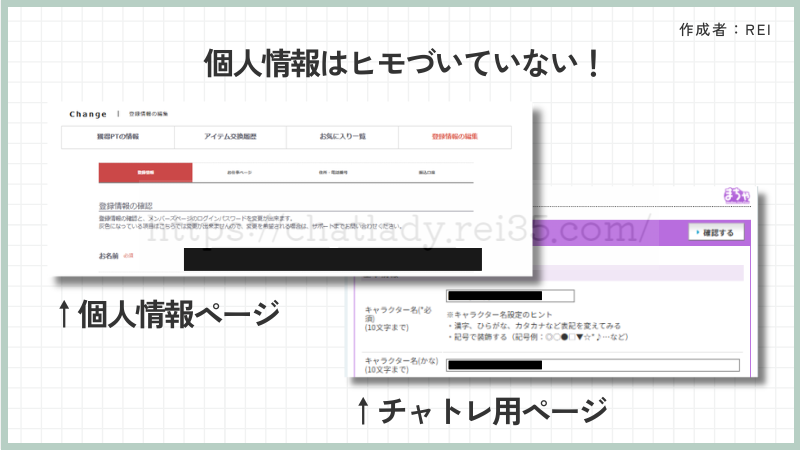800x450 pixels.
Task: Select the red 登録情報の編集 tab
Action: pos(455,137)
